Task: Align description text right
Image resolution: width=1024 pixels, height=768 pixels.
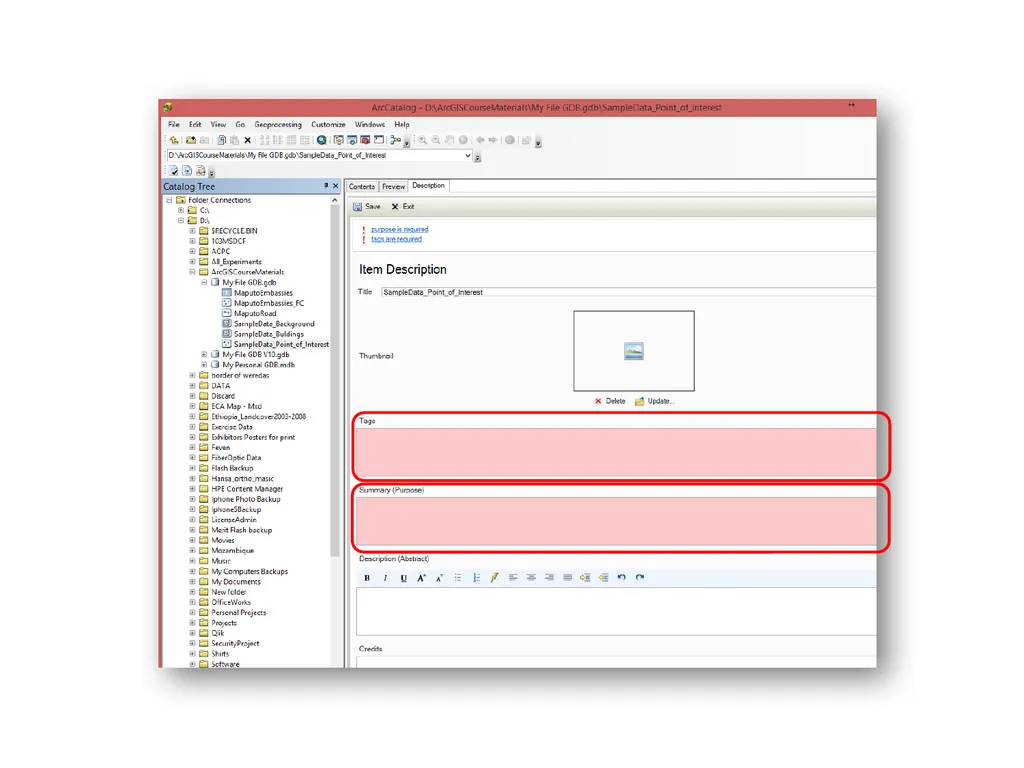Action: [x=549, y=577]
